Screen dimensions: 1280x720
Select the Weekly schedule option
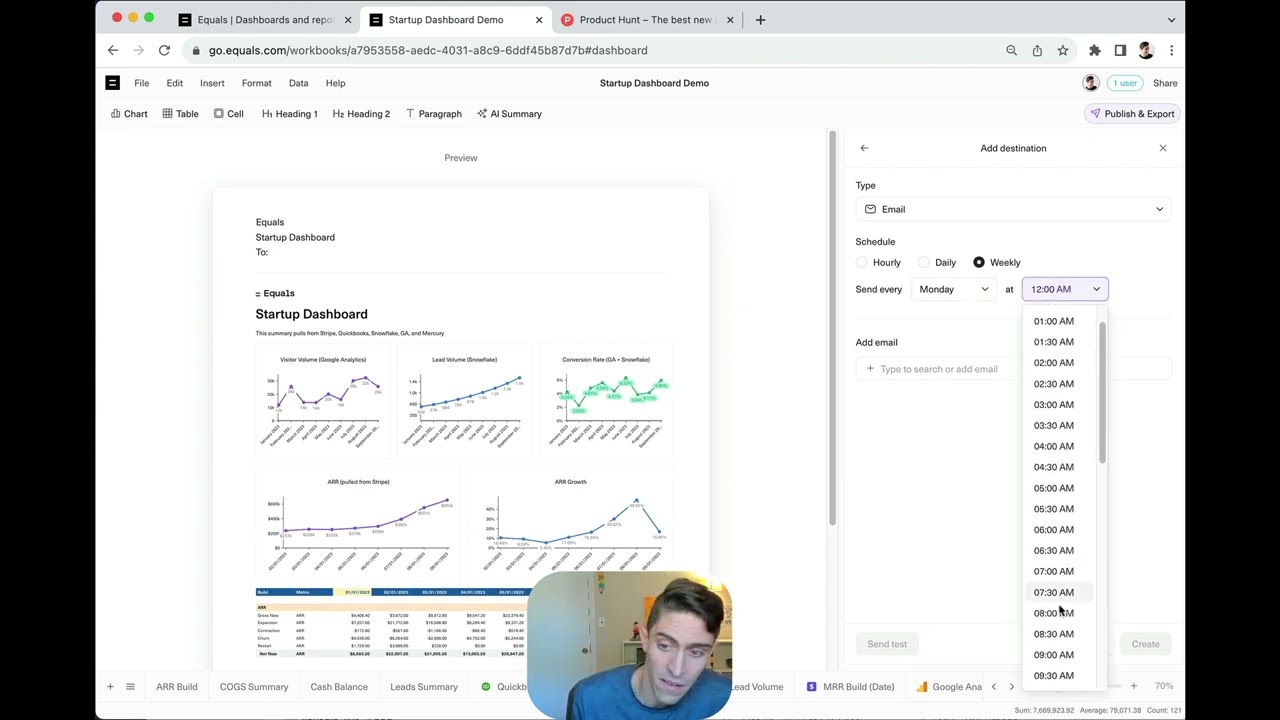pyautogui.click(x=997, y=262)
